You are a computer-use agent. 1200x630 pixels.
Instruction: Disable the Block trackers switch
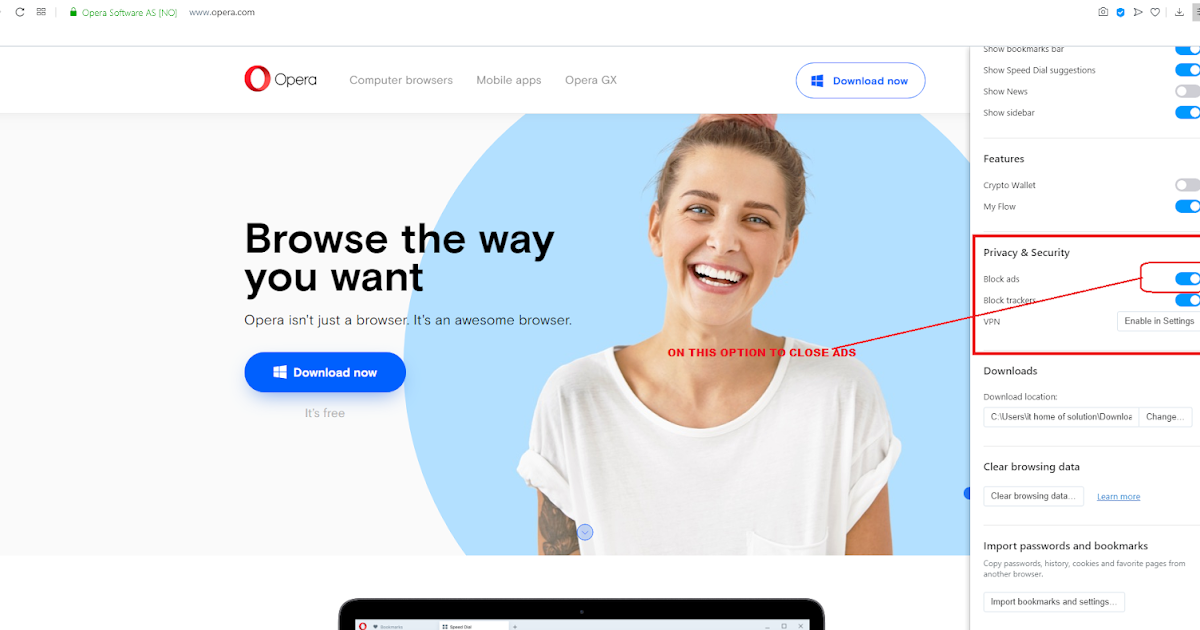pos(1187,300)
